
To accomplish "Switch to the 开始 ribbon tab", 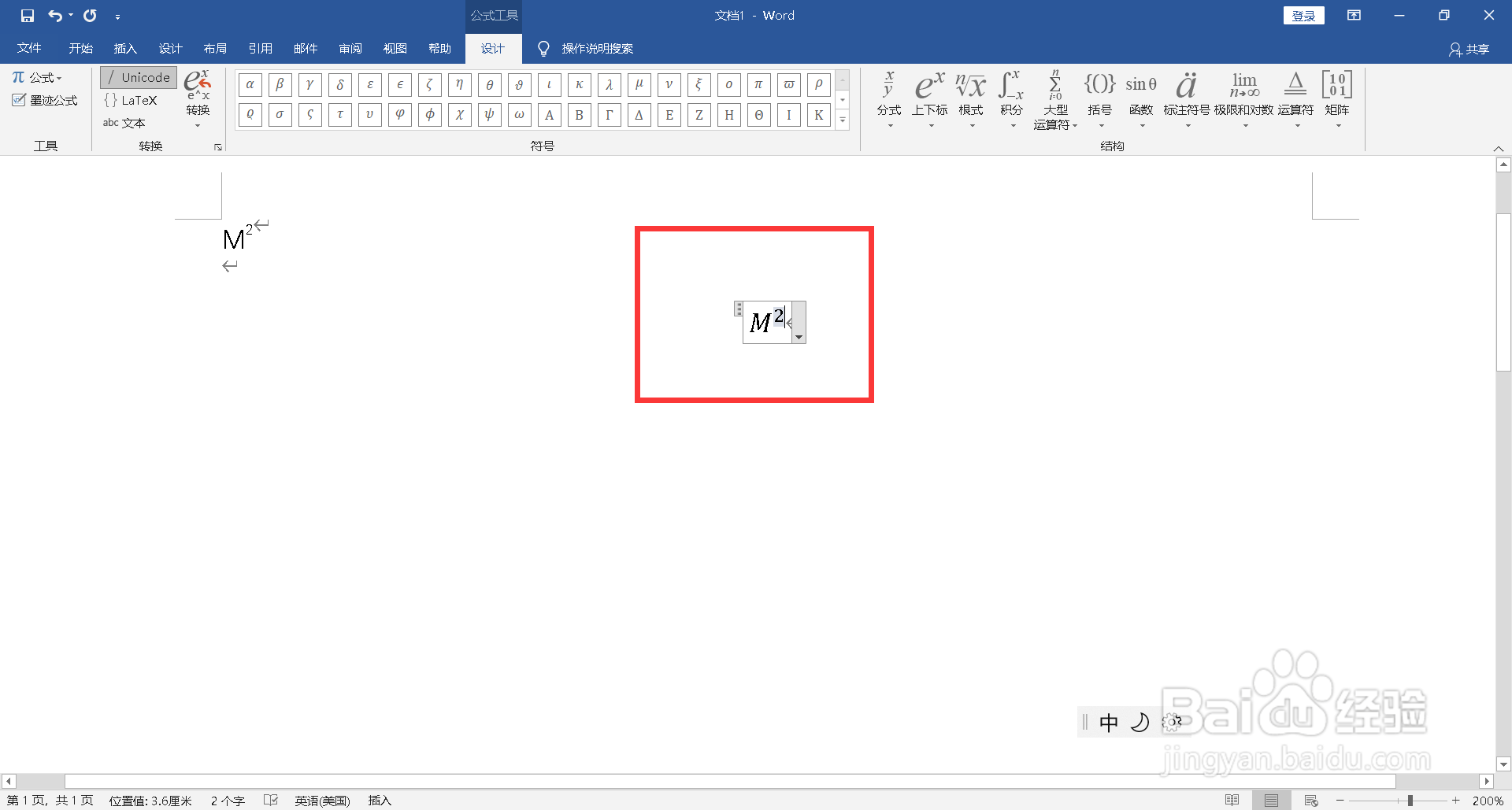I will [x=80, y=49].
